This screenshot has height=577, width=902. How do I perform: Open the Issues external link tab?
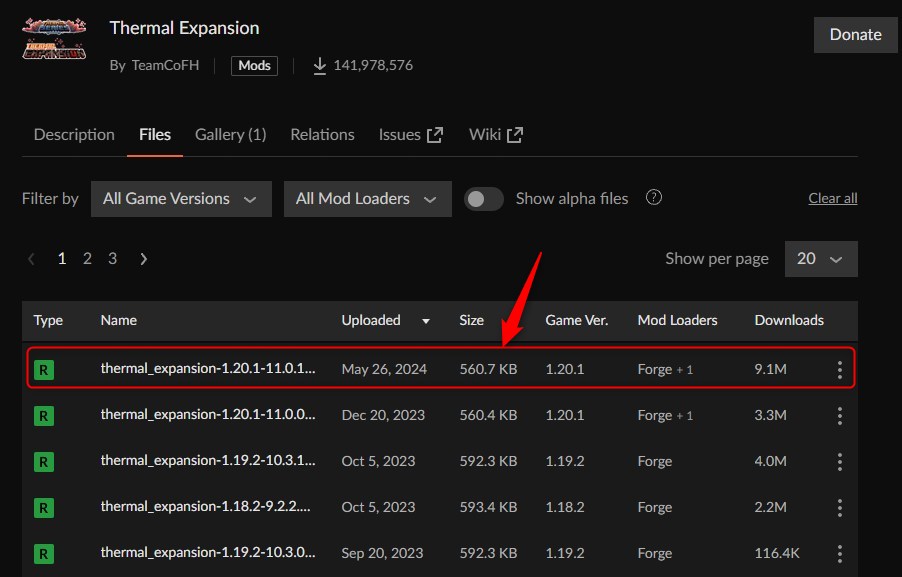click(x=411, y=135)
